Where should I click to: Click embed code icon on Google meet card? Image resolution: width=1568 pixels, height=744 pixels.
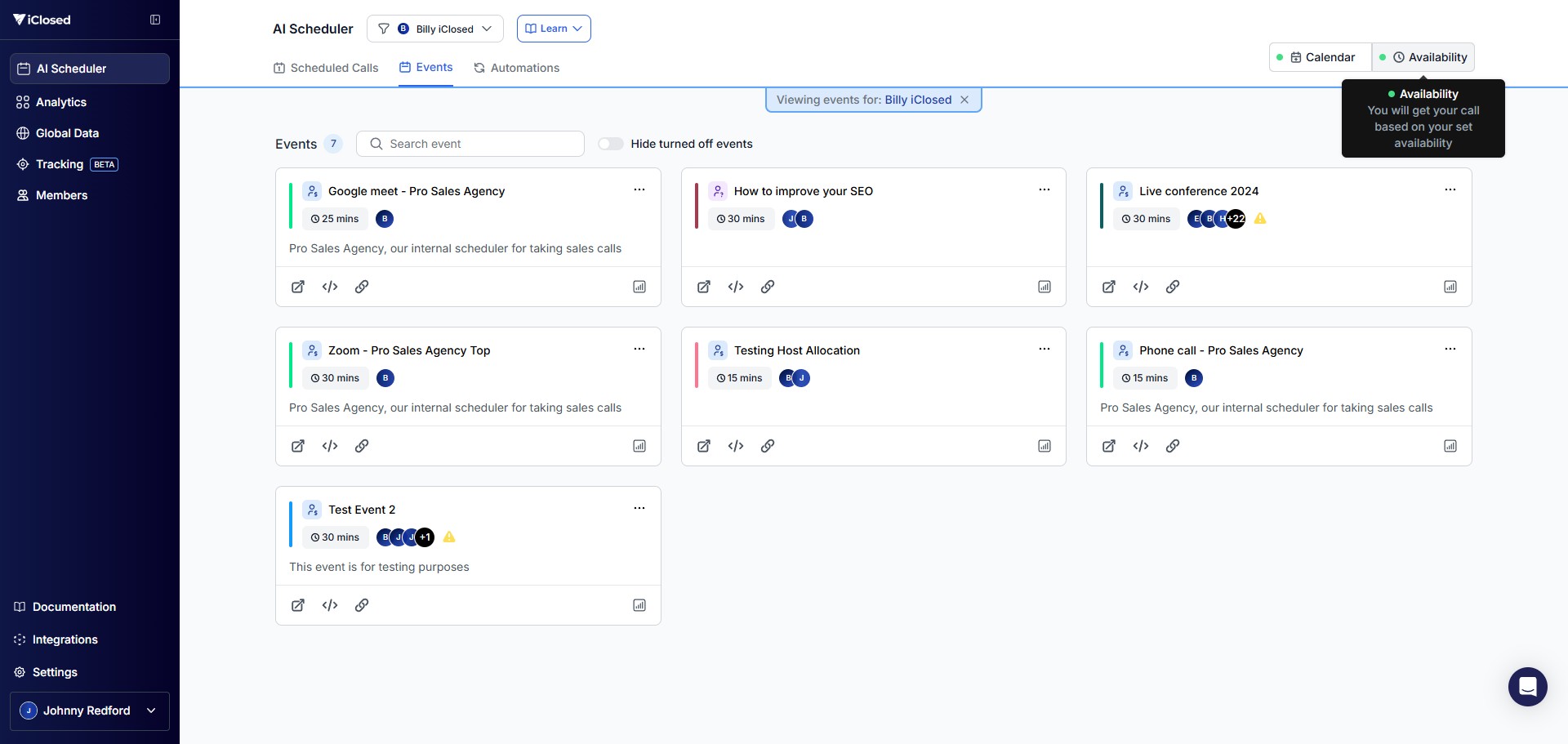tap(330, 287)
